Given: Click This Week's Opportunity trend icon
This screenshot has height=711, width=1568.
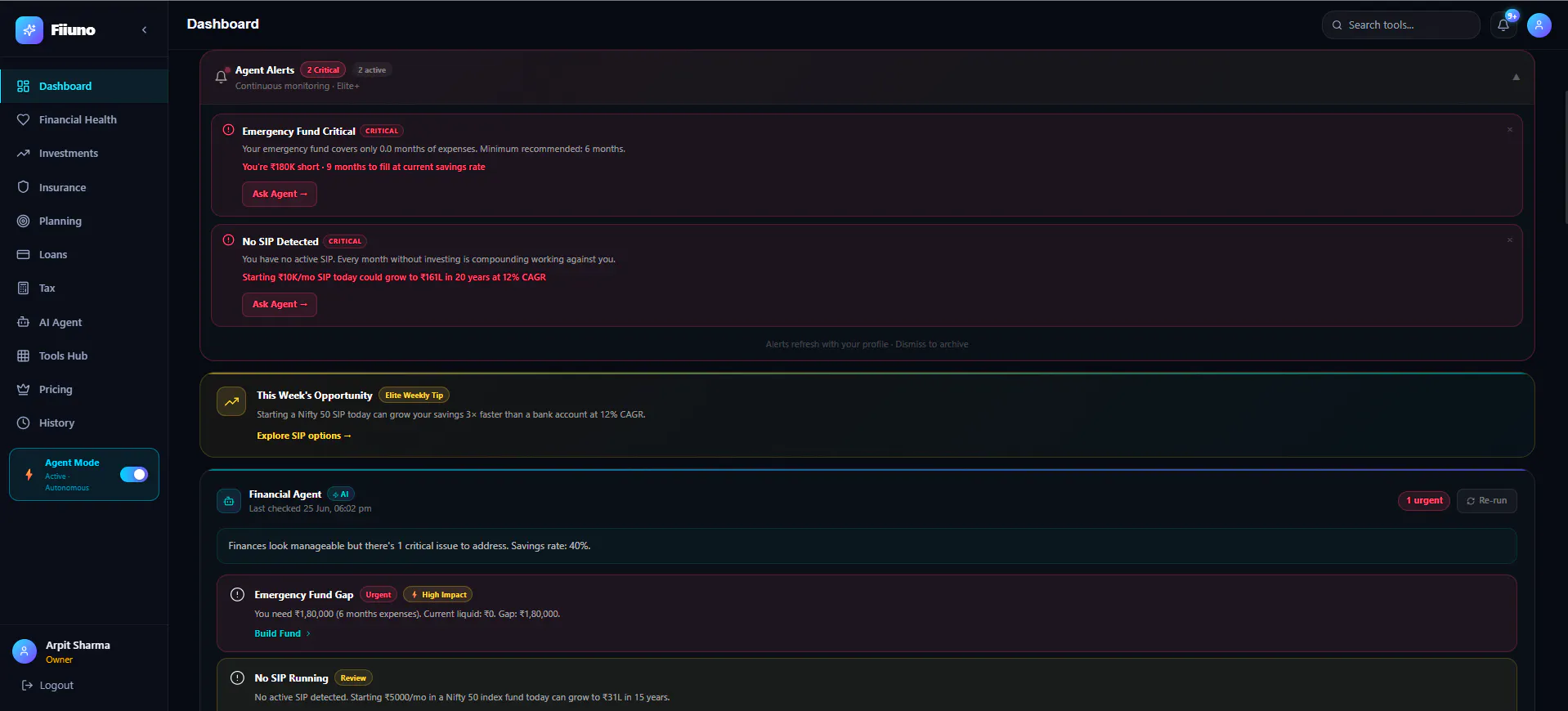Looking at the screenshot, I should point(231,401).
